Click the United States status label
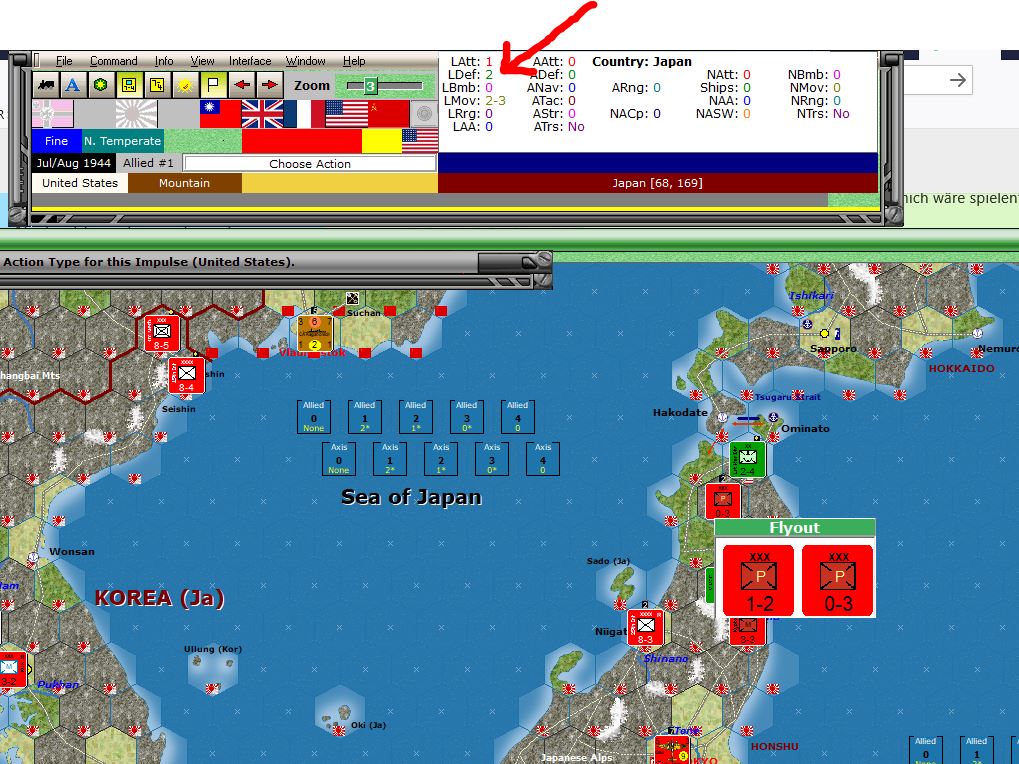Image resolution: width=1019 pixels, height=764 pixels. (x=80, y=183)
